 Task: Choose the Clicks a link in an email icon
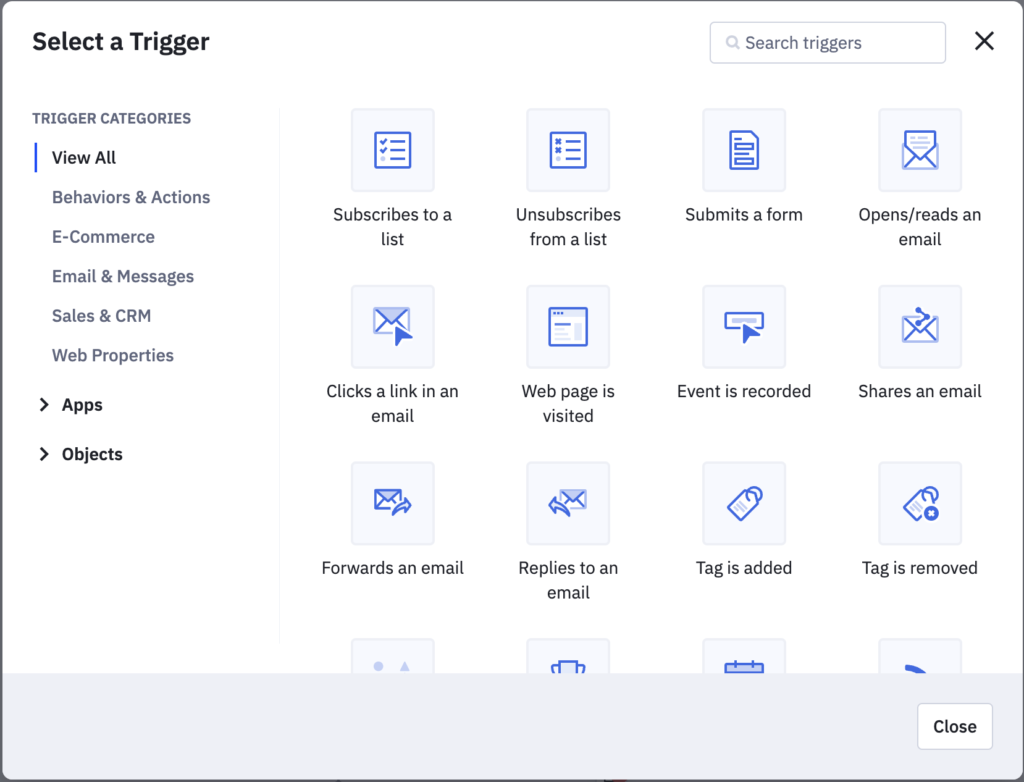tap(392, 327)
